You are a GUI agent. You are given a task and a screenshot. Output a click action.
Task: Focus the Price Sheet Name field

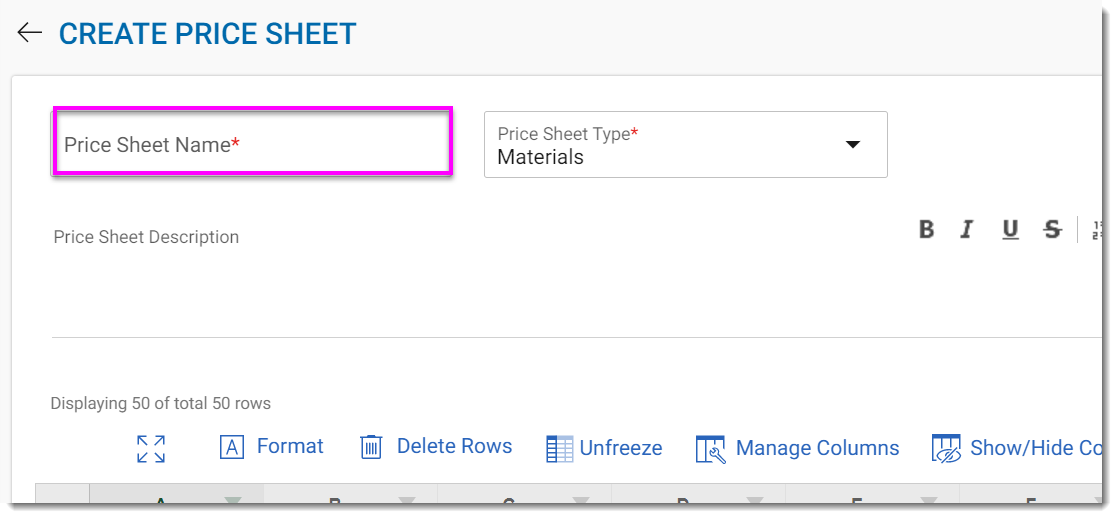[x=252, y=145]
